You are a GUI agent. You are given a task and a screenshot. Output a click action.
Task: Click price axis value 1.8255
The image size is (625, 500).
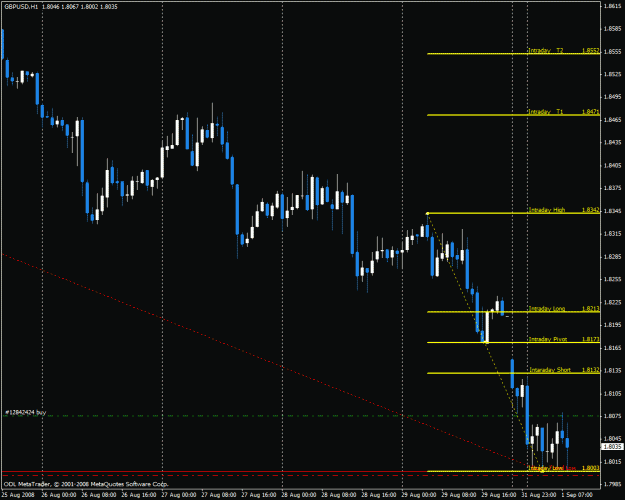[612, 280]
